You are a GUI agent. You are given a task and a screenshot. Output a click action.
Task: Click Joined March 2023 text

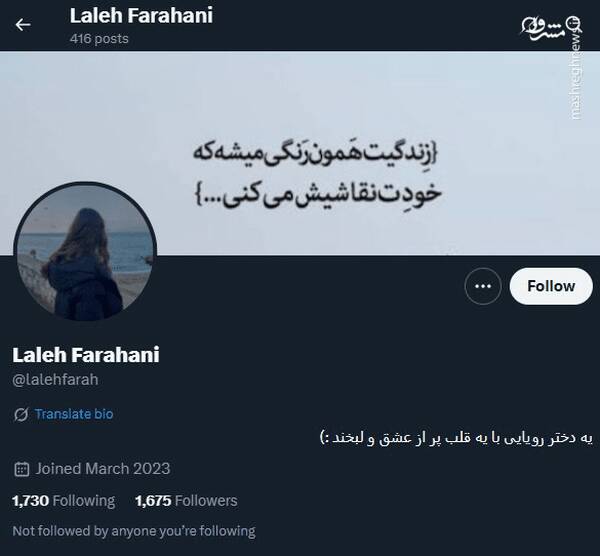coord(103,469)
